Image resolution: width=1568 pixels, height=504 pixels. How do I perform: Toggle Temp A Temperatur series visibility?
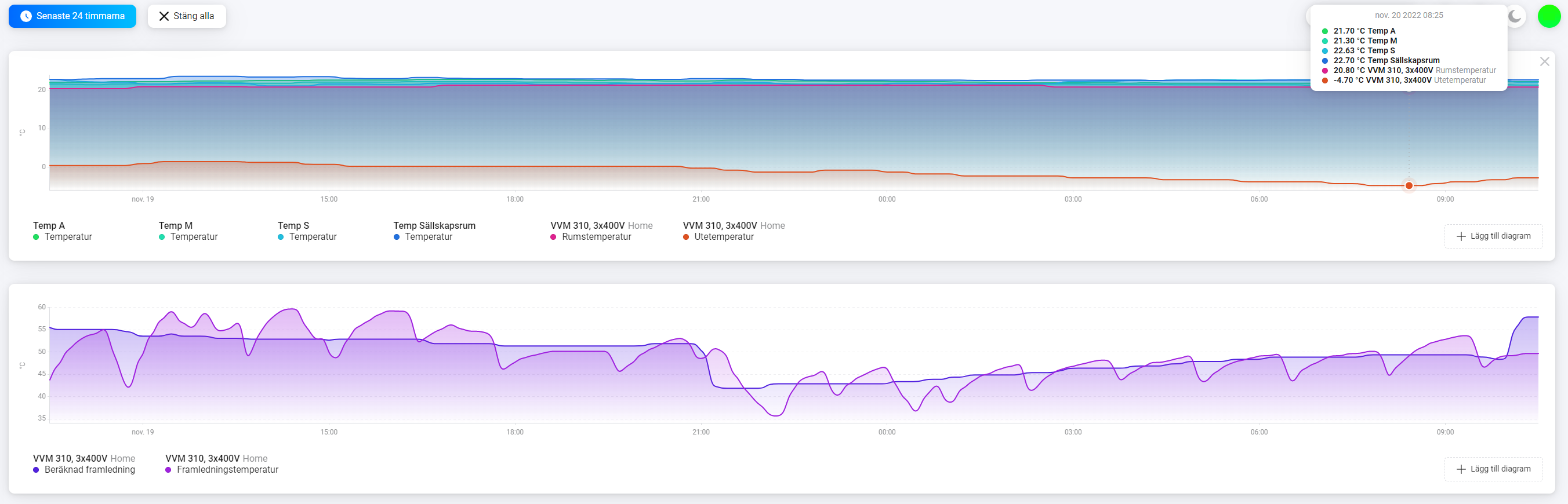[x=63, y=231]
